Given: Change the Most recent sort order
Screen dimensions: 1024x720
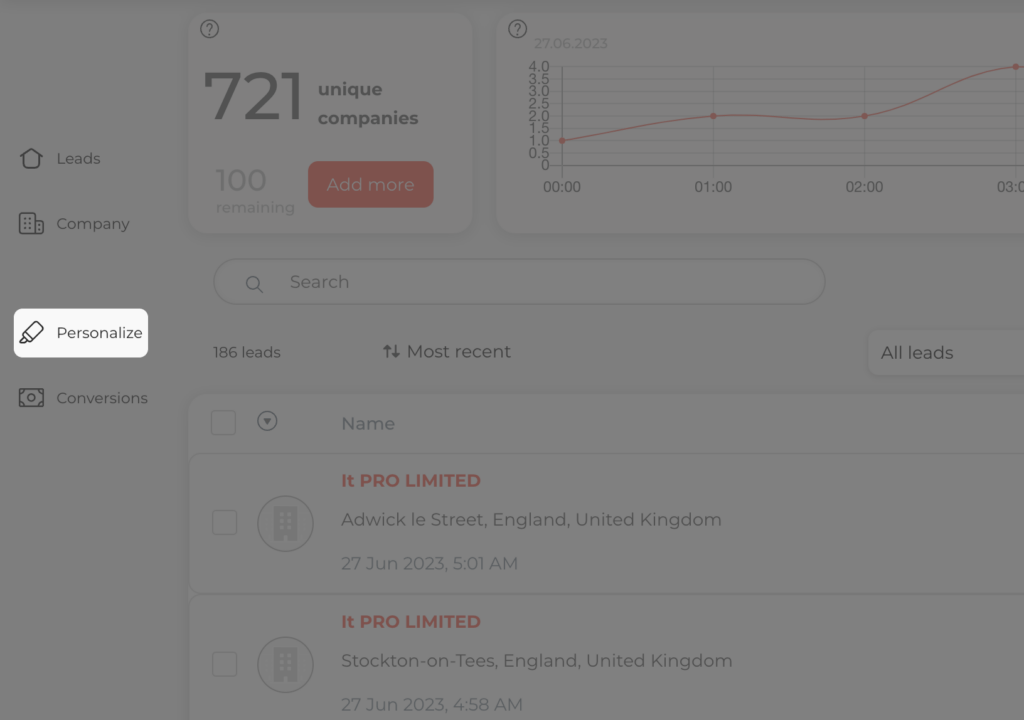Looking at the screenshot, I should coord(447,352).
